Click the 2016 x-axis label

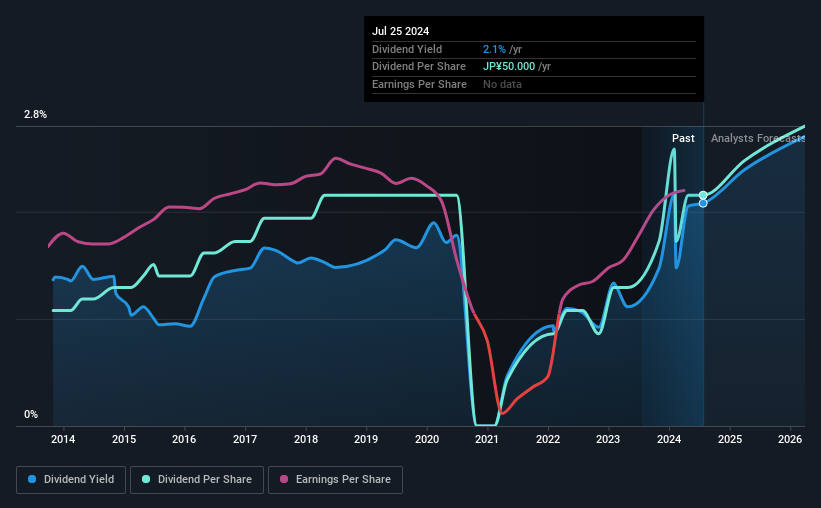[184, 439]
